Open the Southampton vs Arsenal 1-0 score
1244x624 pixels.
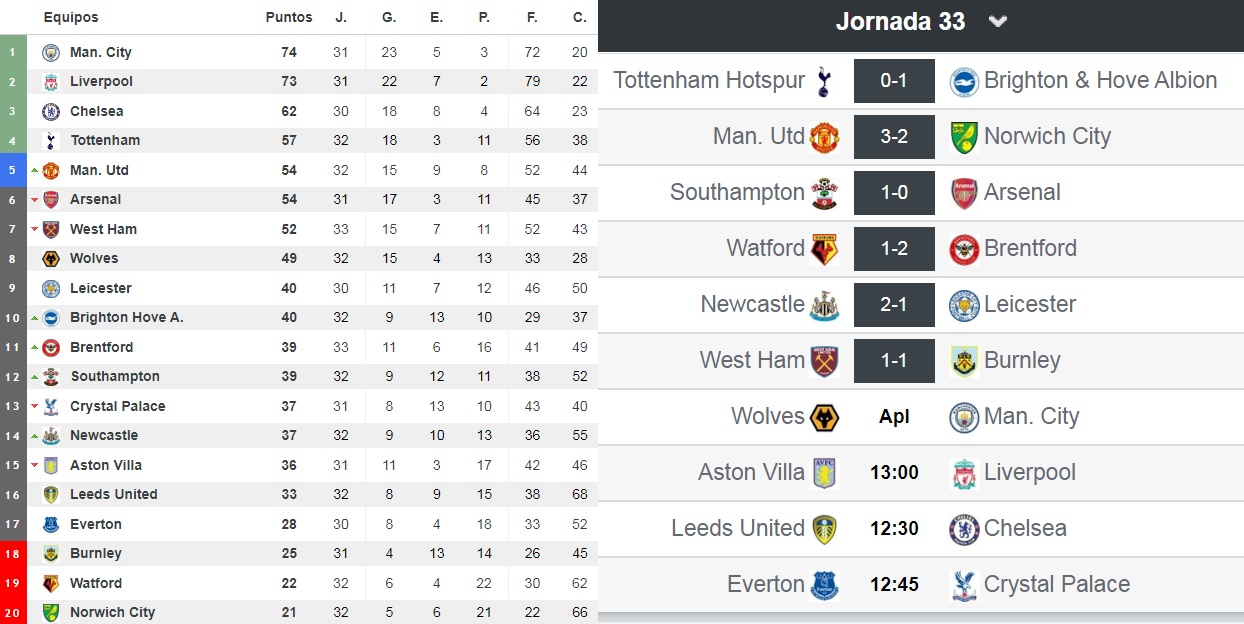coord(894,193)
